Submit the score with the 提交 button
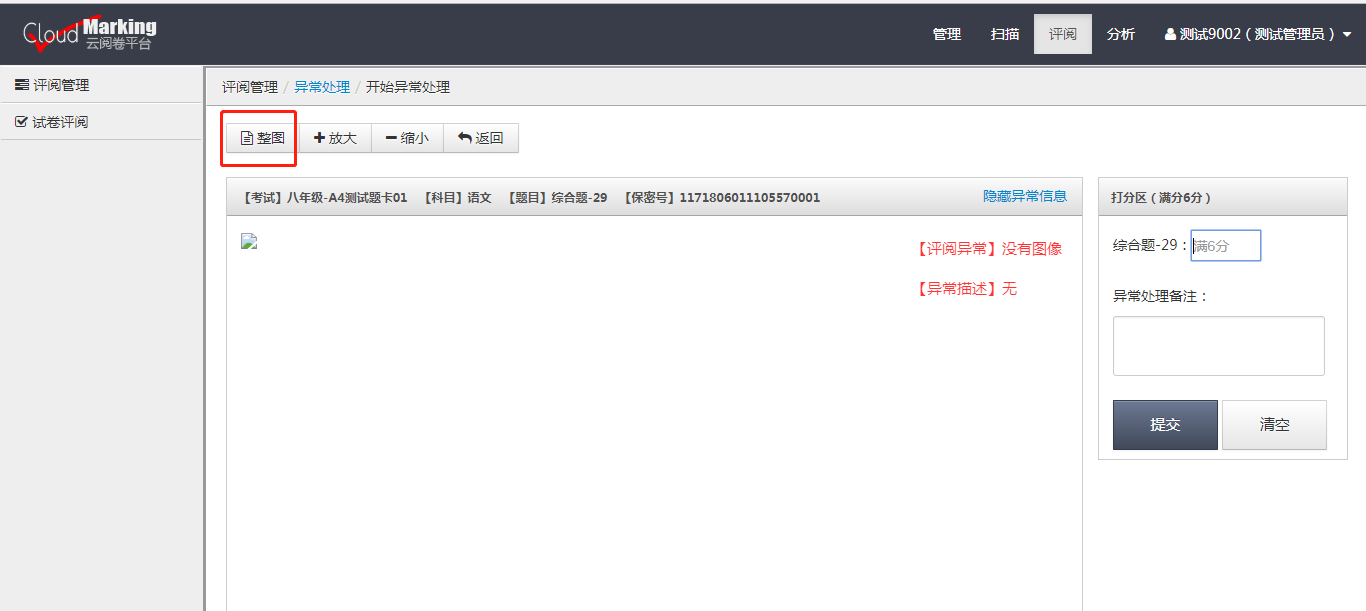Image resolution: width=1366 pixels, height=611 pixels. [1164, 424]
